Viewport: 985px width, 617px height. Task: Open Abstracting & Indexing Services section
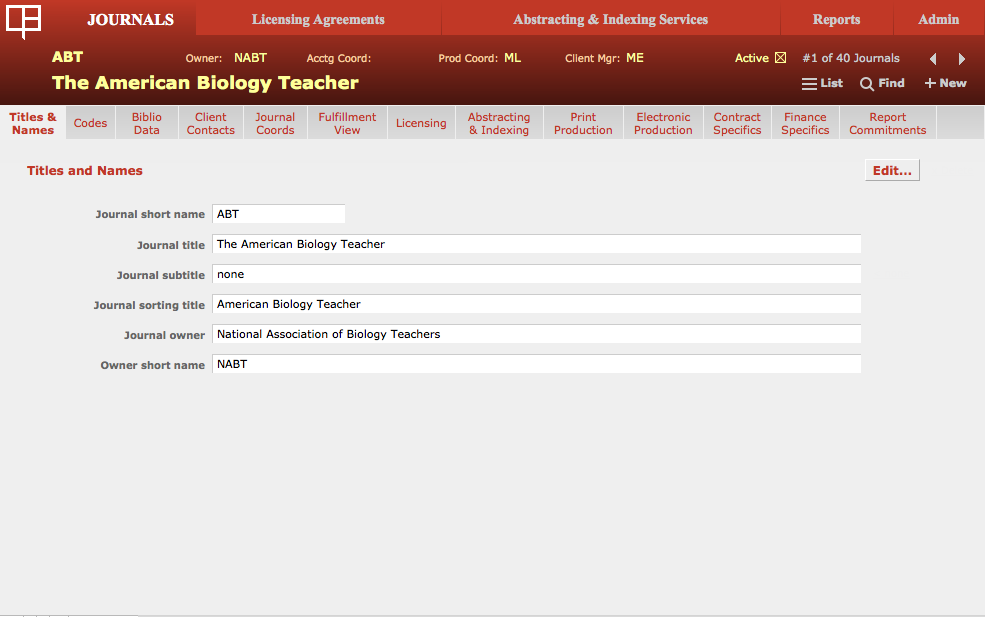[x=611, y=19]
